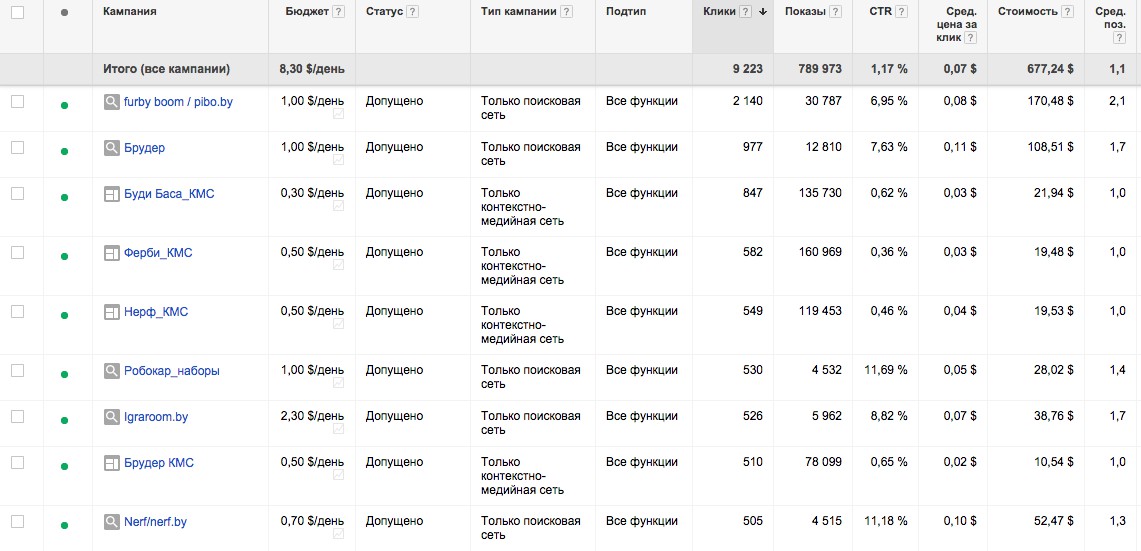Open the green status dot for Nerf/nerf.by

pos(65,526)
